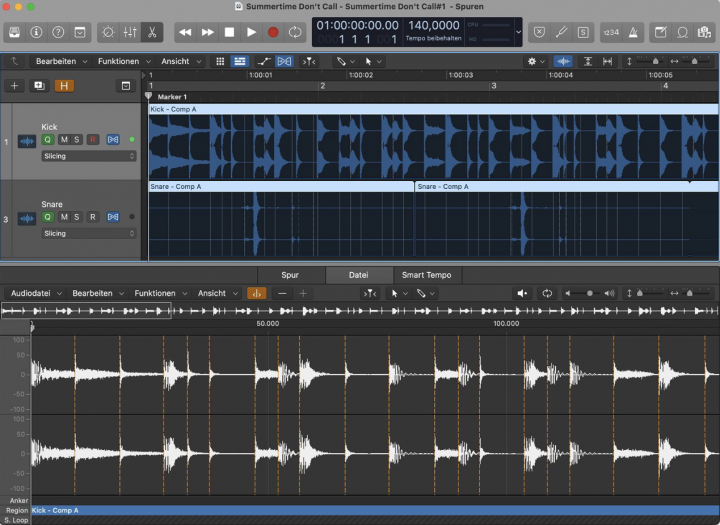720x525 pixels.
Task: Toggle Q button on Kick track
Action: (x=48, y=140)
